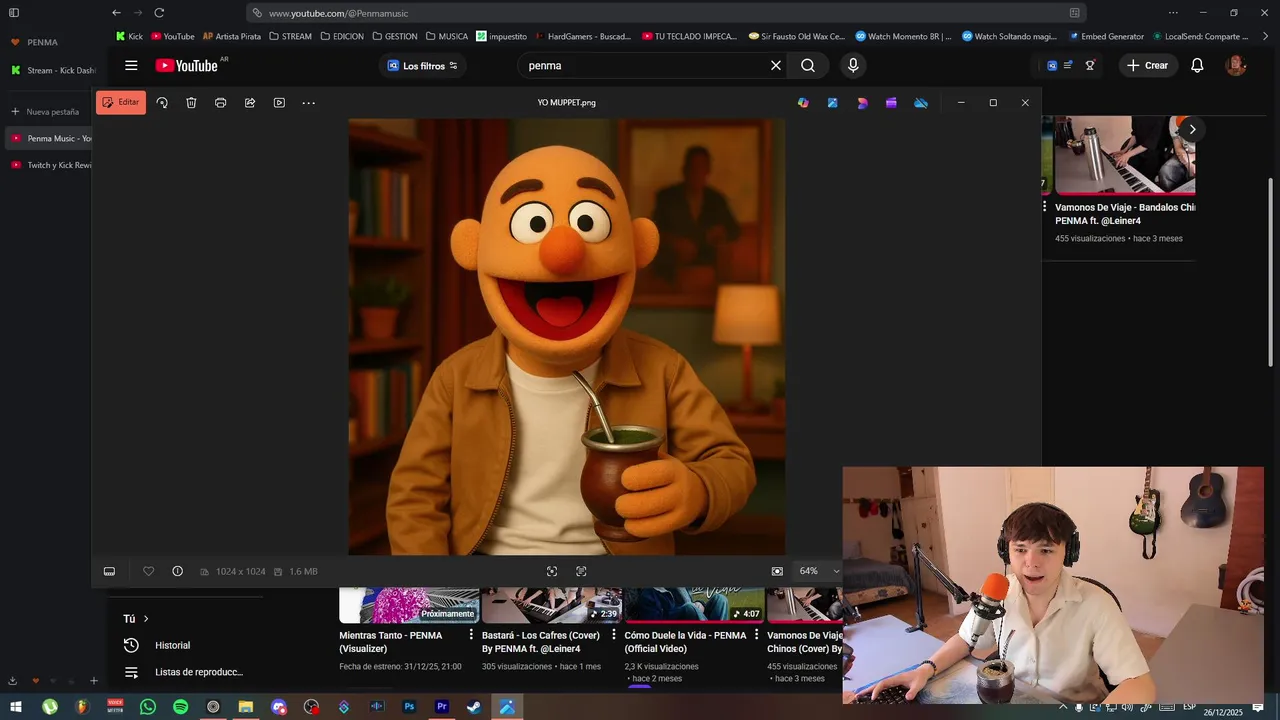Go back in the browser
1280x720 pixels.
click(117, 13)
